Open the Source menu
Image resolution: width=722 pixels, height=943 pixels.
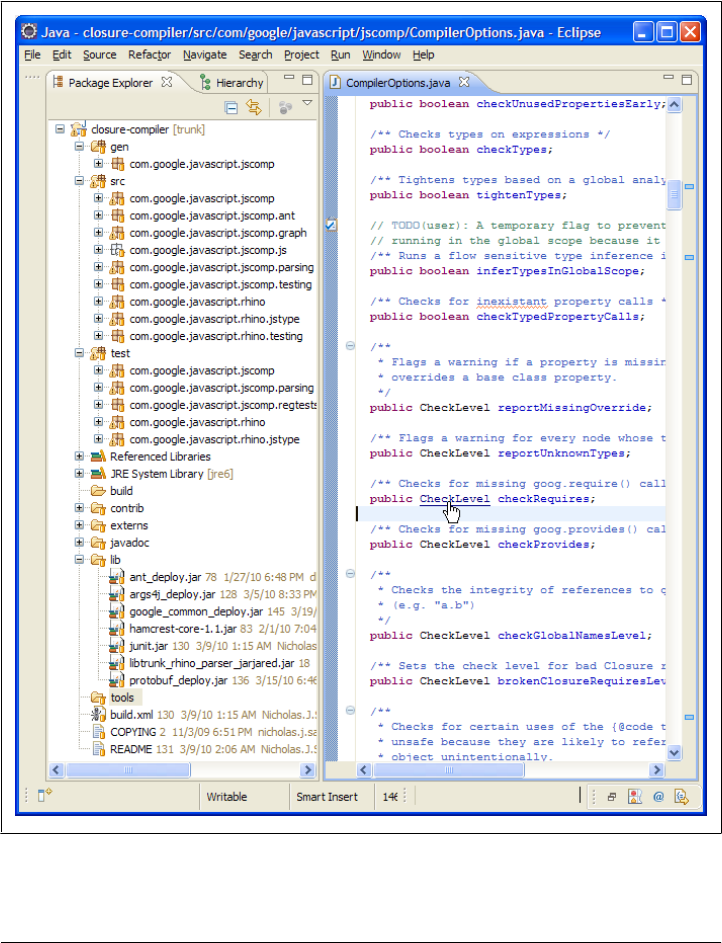click(100, 55)
